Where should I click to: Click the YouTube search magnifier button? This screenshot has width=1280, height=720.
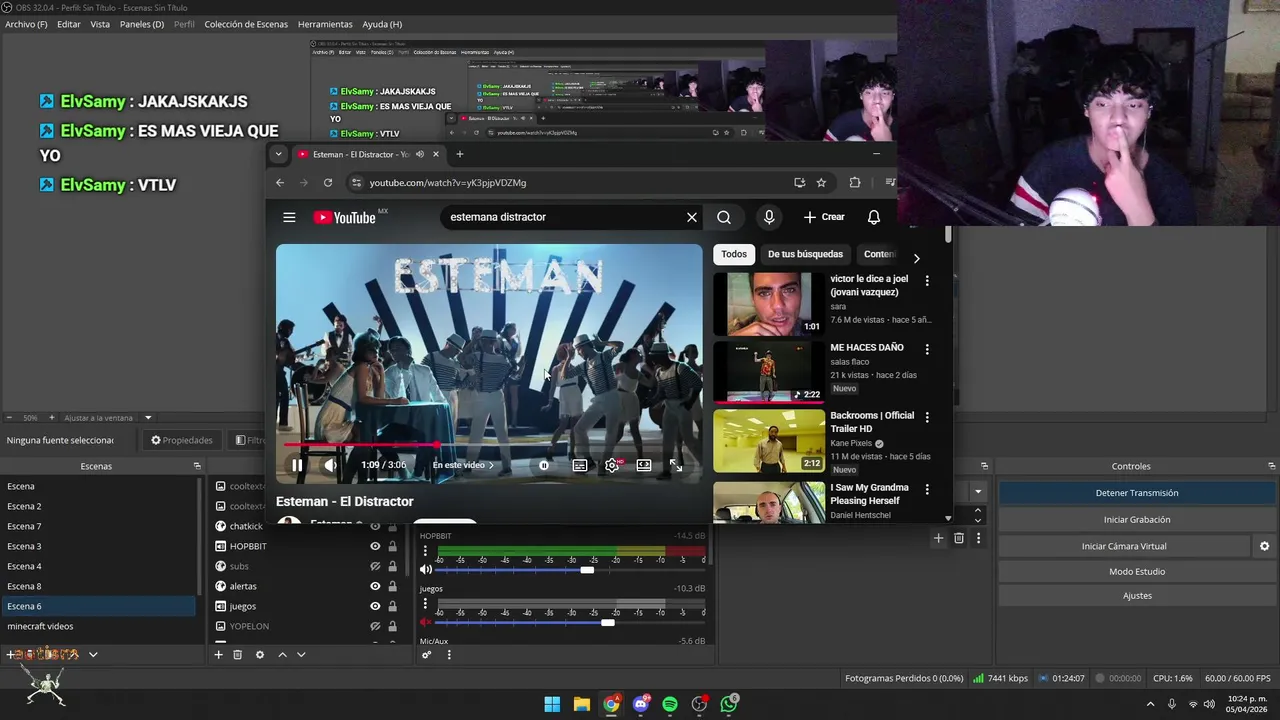[x=724, y=217]
